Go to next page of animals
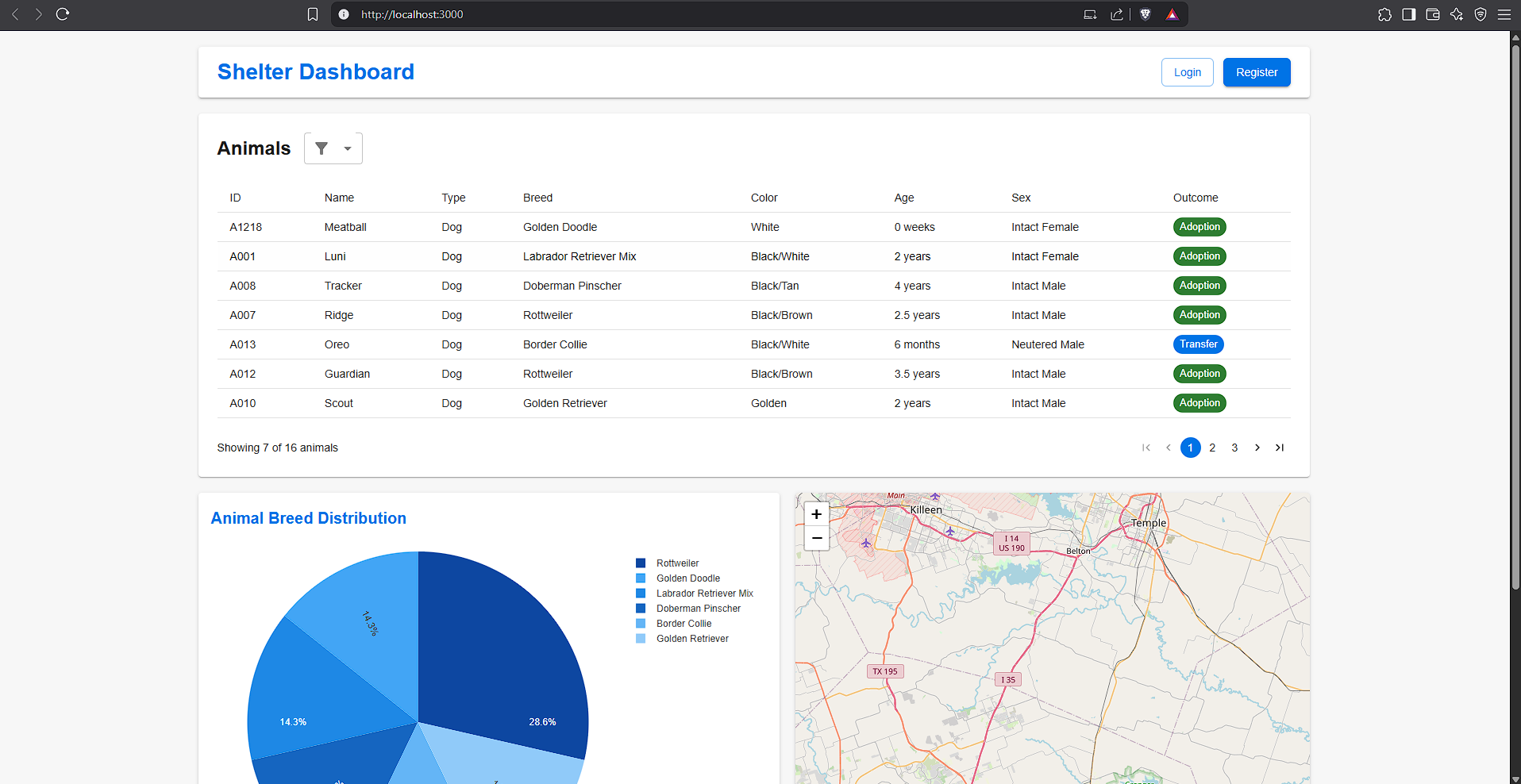This screenshot has width=1521, height=784. (x=1257, y=448)
